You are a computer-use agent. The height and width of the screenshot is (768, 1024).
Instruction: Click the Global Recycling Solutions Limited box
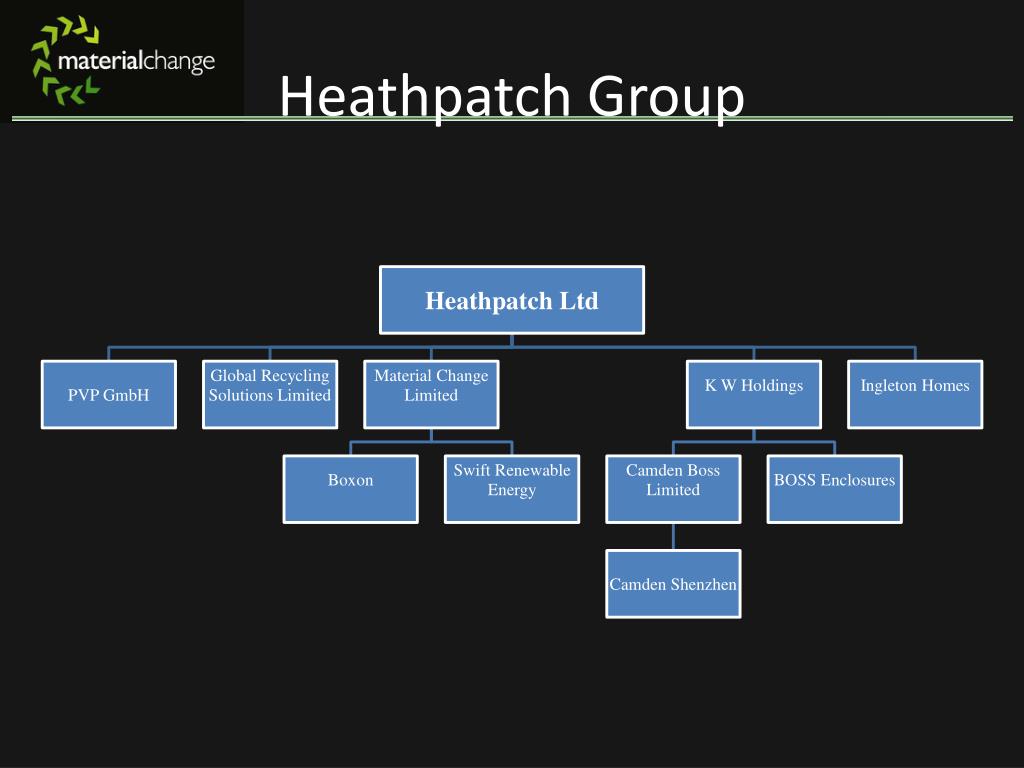(270, 394)
